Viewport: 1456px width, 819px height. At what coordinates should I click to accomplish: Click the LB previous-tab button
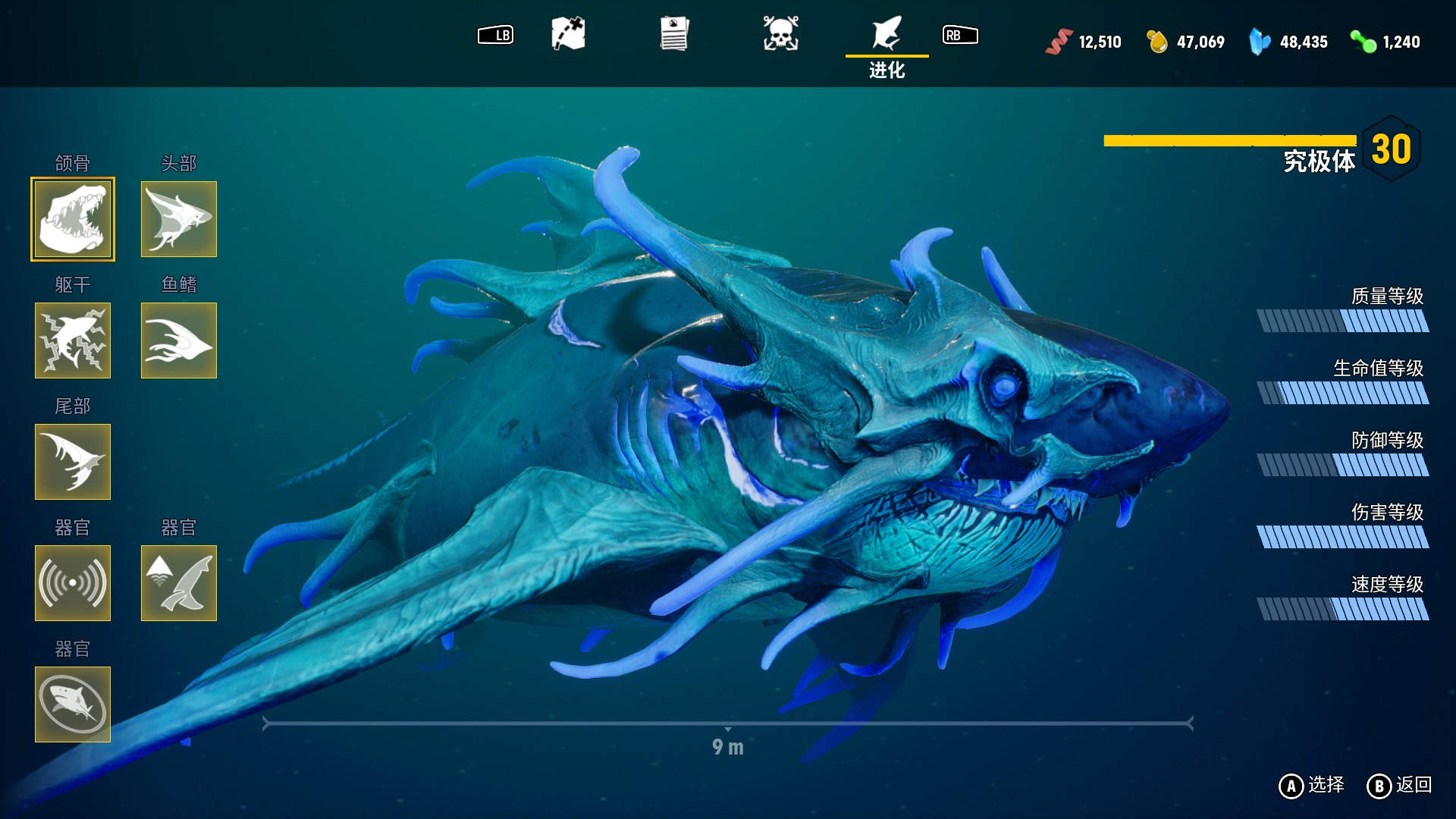tap(495, 35)
